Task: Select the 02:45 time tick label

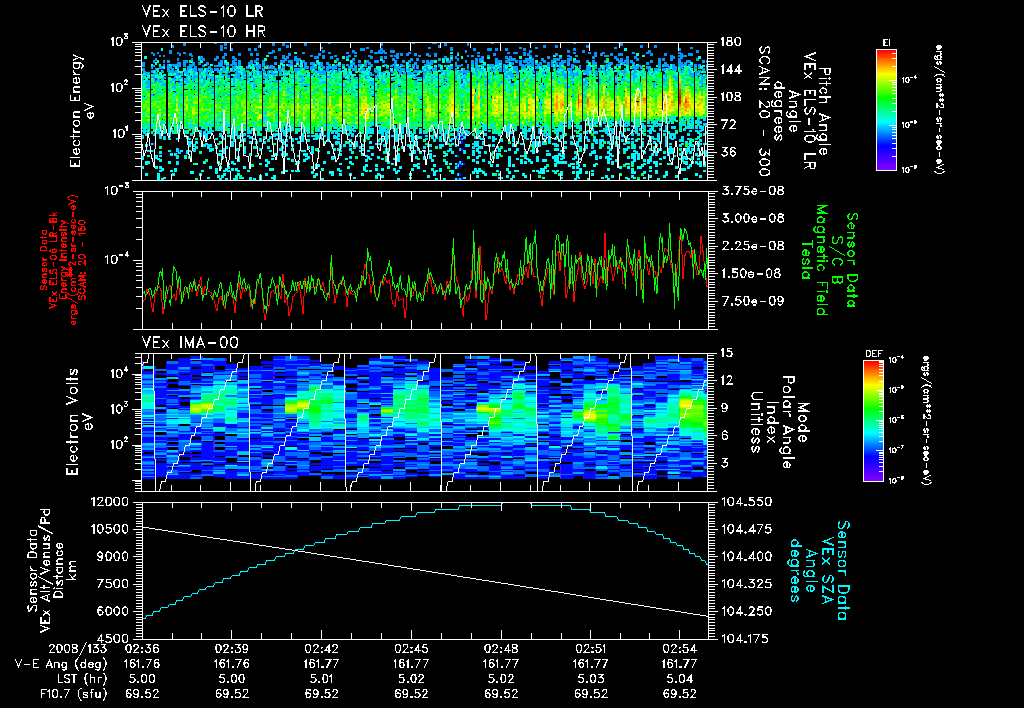Action: (411, 651)
